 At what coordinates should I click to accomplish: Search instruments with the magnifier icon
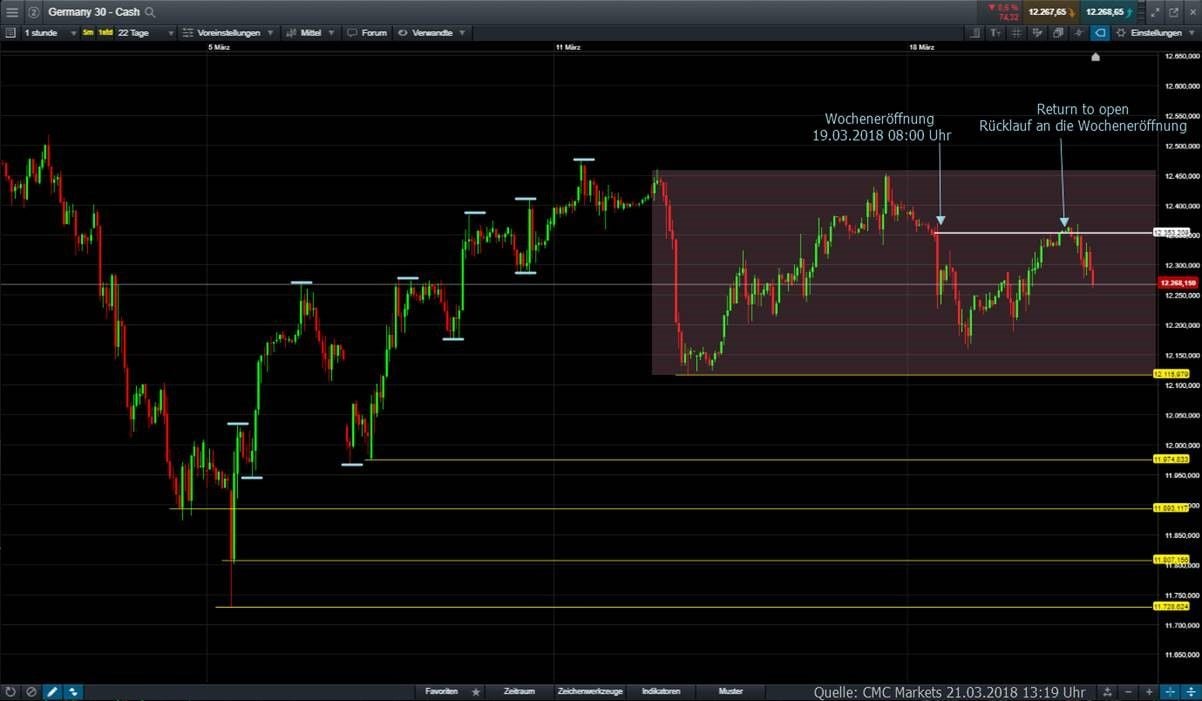pyautogui.click(x=150, y=12)
